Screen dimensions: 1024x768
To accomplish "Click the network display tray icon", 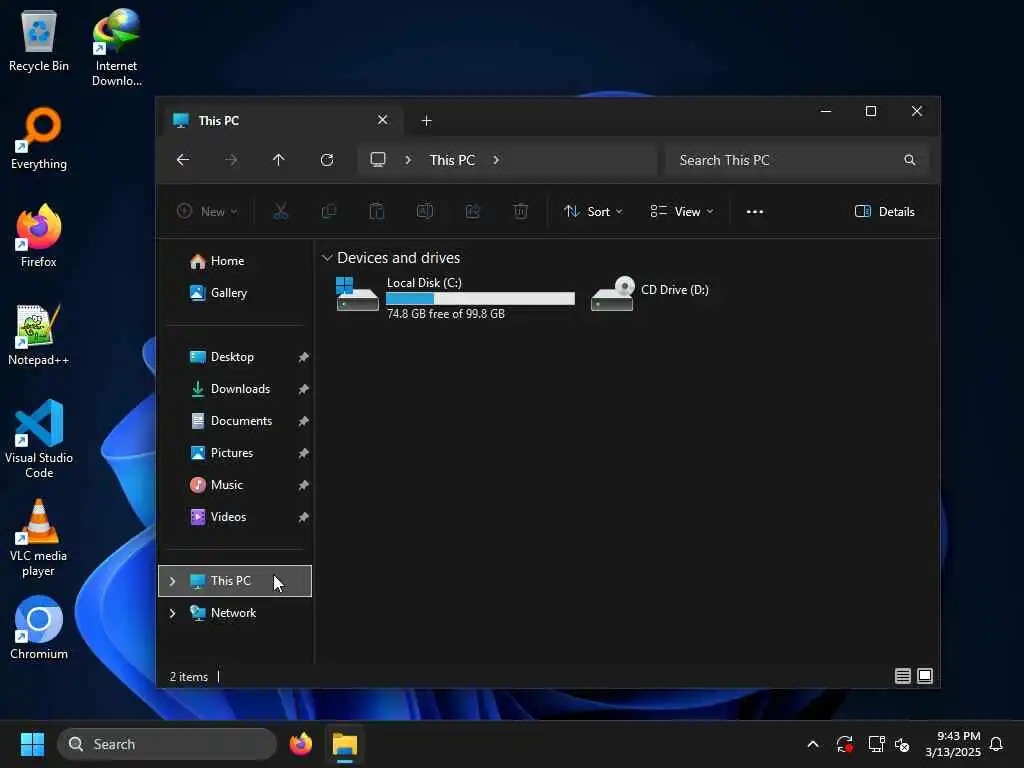I will click(x=876, y=744).
